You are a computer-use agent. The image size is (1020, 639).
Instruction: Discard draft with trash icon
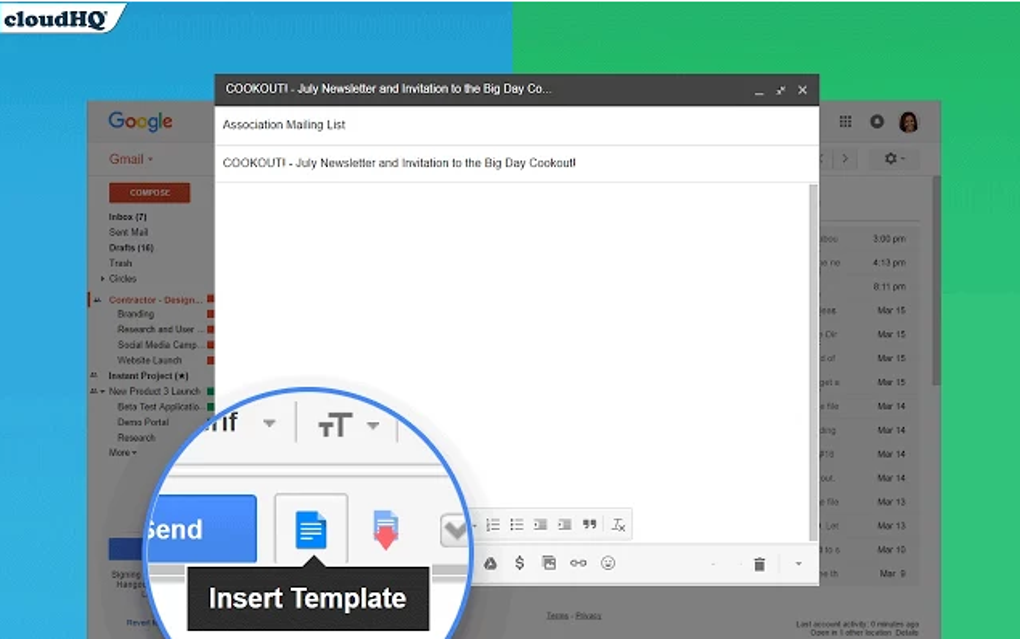click(759, 564)
